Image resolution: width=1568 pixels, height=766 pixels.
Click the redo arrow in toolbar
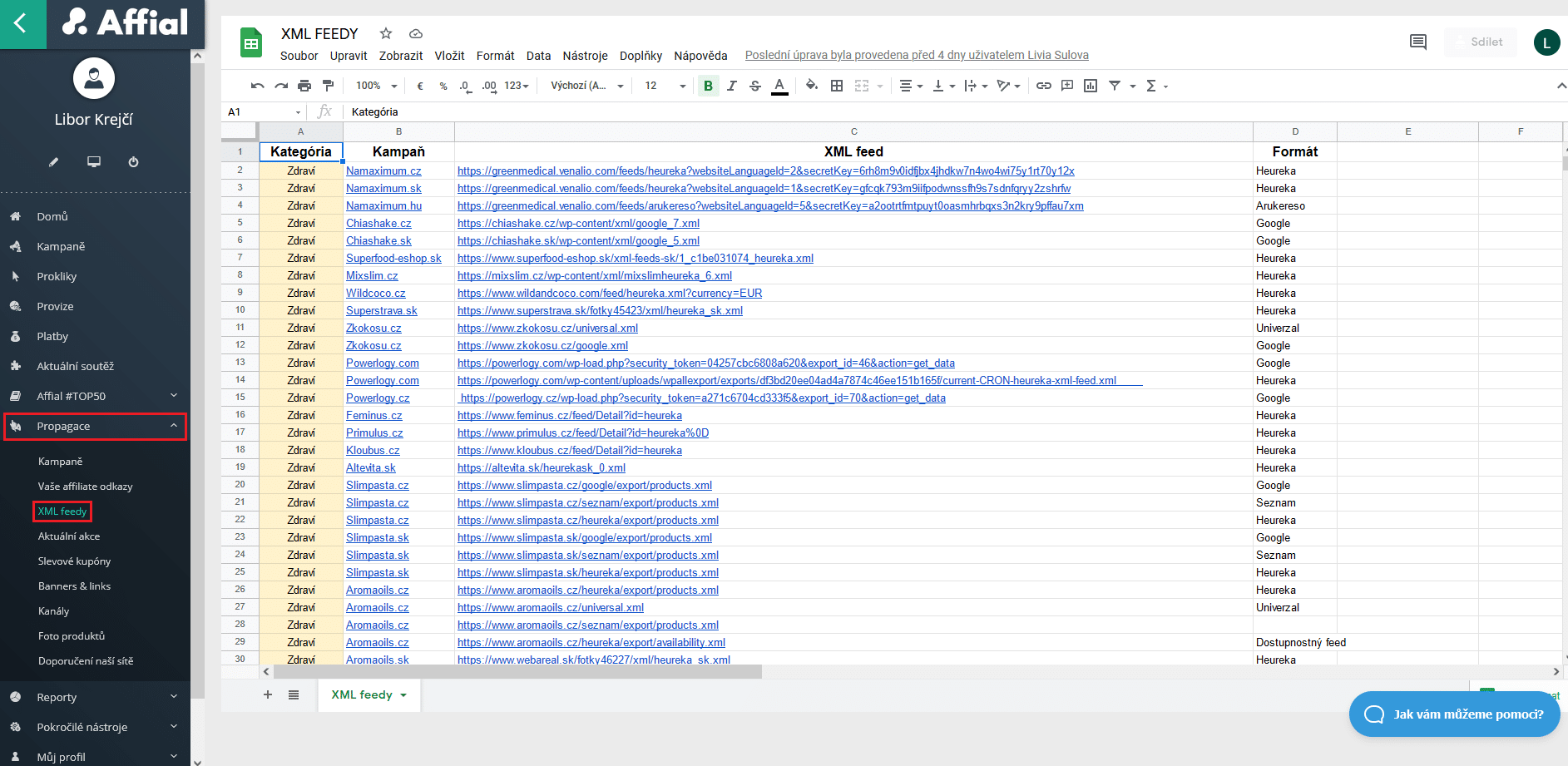point(281,86)
